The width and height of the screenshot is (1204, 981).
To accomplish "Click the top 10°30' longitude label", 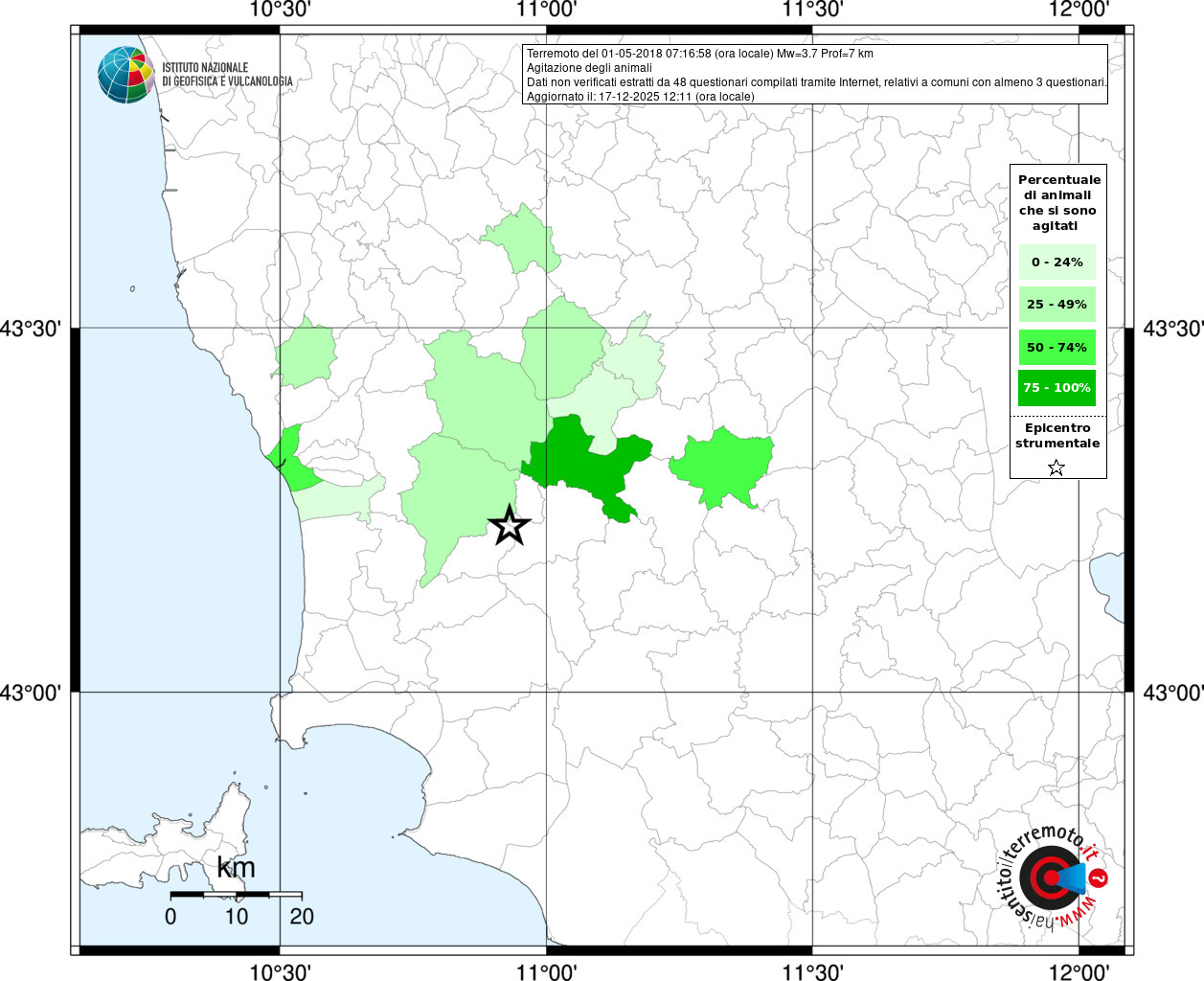I will tap(279, 10).
